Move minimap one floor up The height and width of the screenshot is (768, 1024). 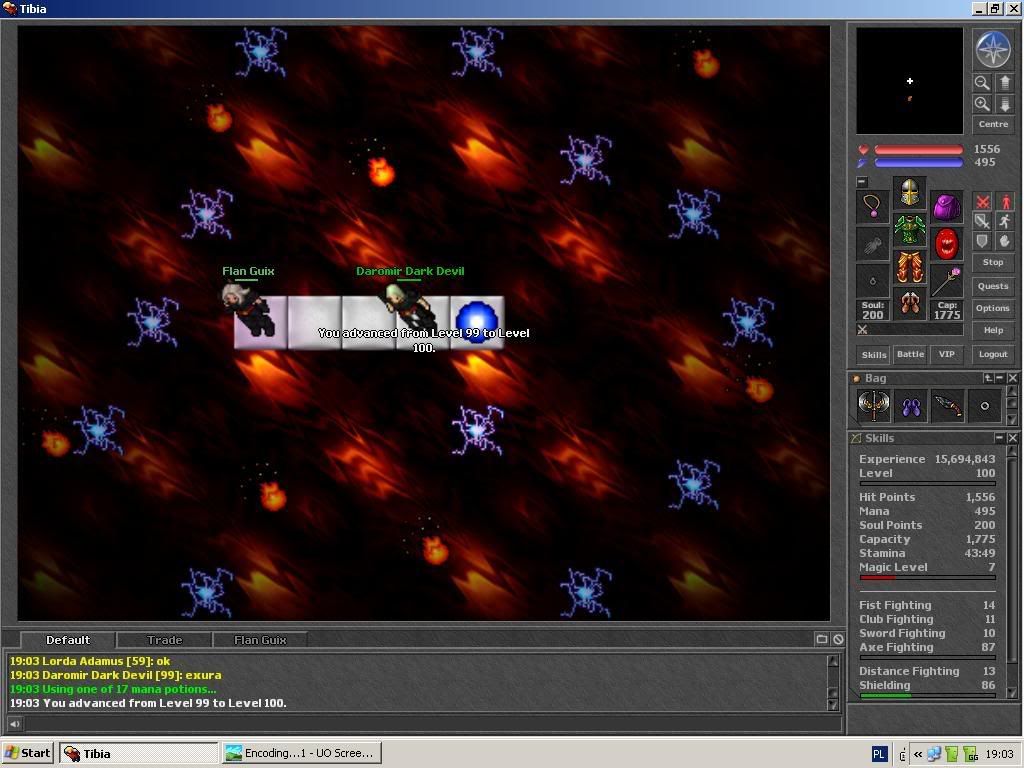click(x=1004, y=83)
